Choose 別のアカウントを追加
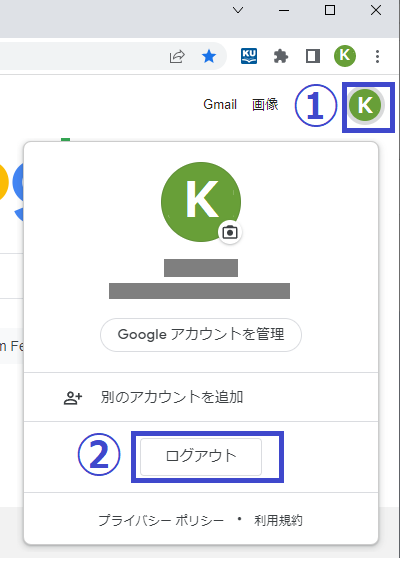Viewport: 403px width, 561px height. pyautogui.click(x=201, y=397)
